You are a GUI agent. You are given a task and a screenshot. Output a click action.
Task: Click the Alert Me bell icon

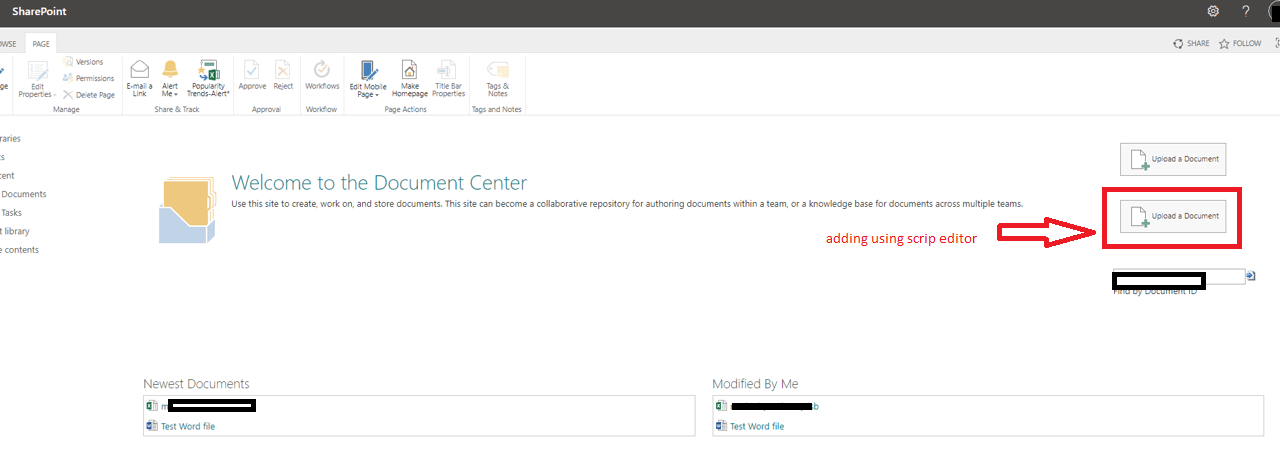[x=170, y=69]
